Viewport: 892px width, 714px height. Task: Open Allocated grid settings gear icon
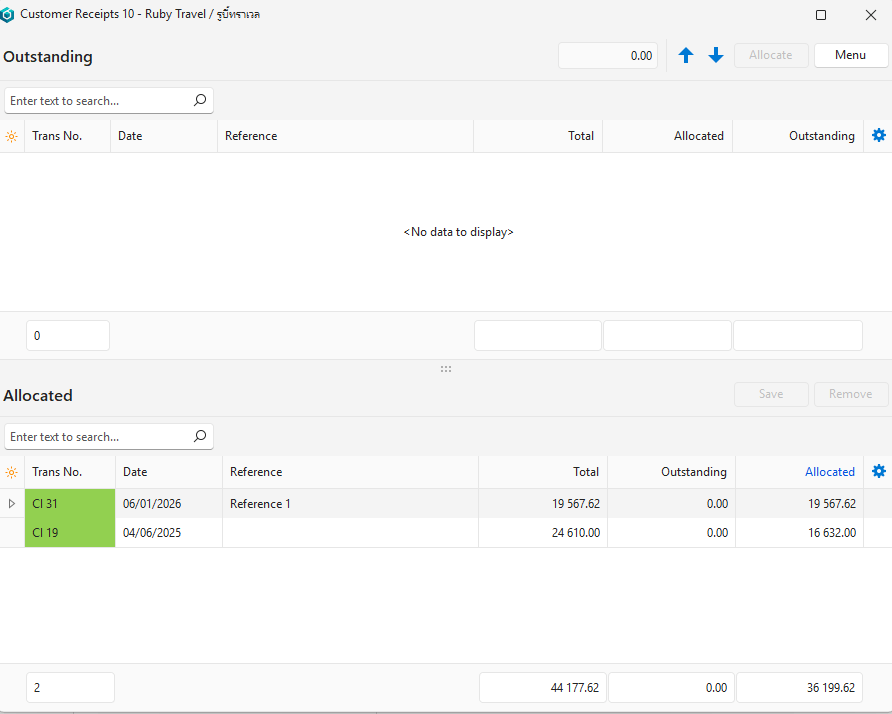tap(879, 472)
